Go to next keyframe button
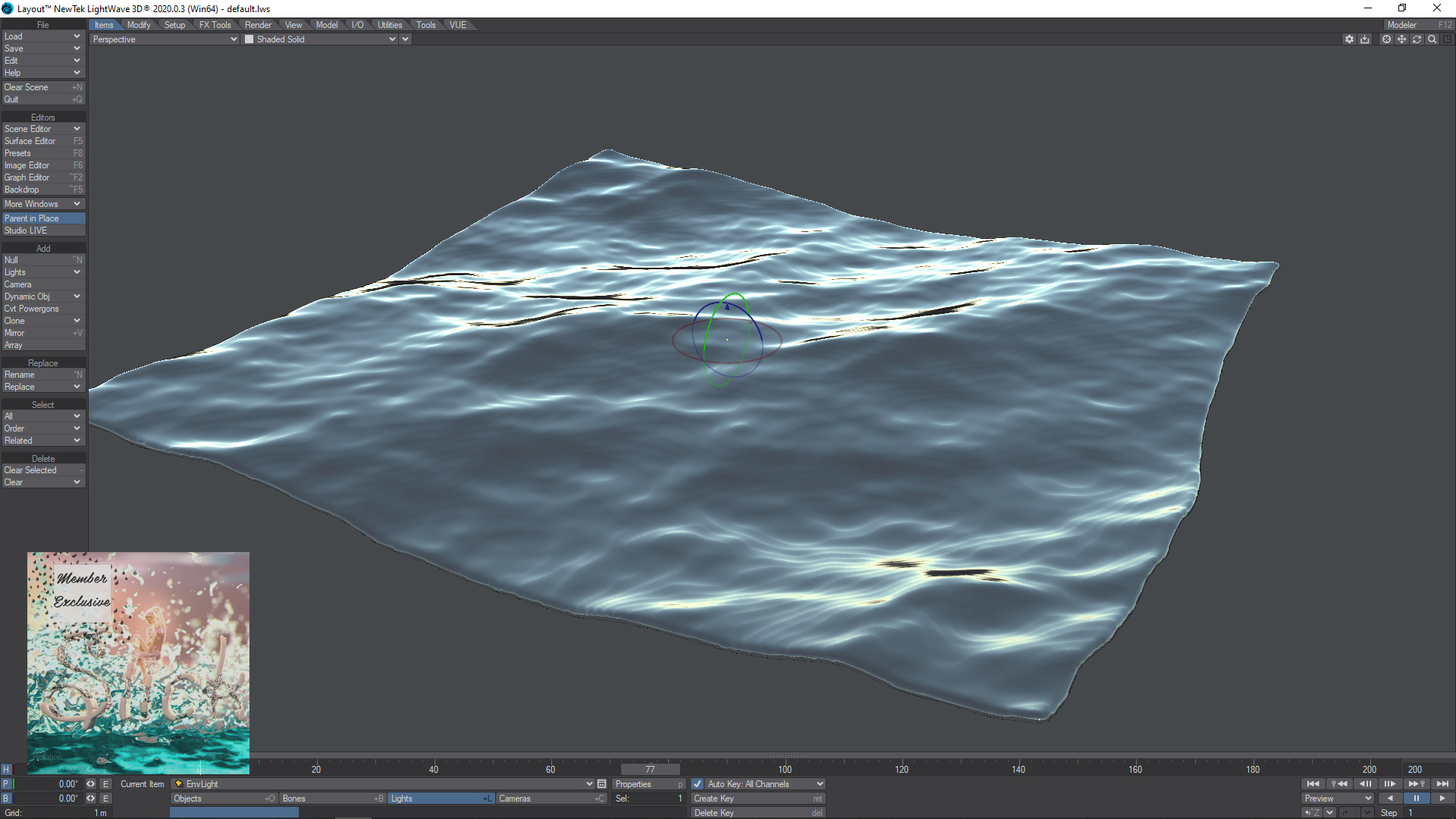Image resolution: width=1456 pixels, height=819 pixels. pos(1416,784)
